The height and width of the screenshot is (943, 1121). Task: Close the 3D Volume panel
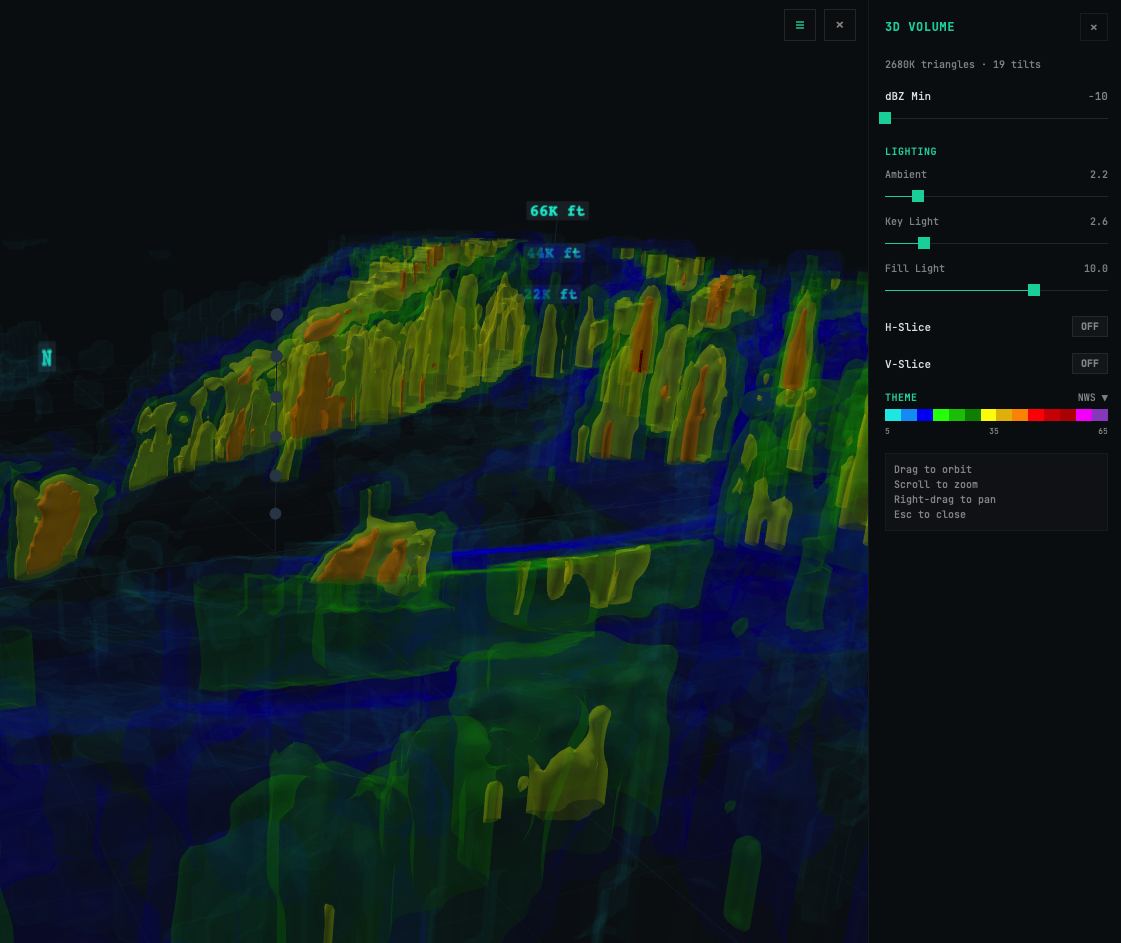coord(1093,27)
